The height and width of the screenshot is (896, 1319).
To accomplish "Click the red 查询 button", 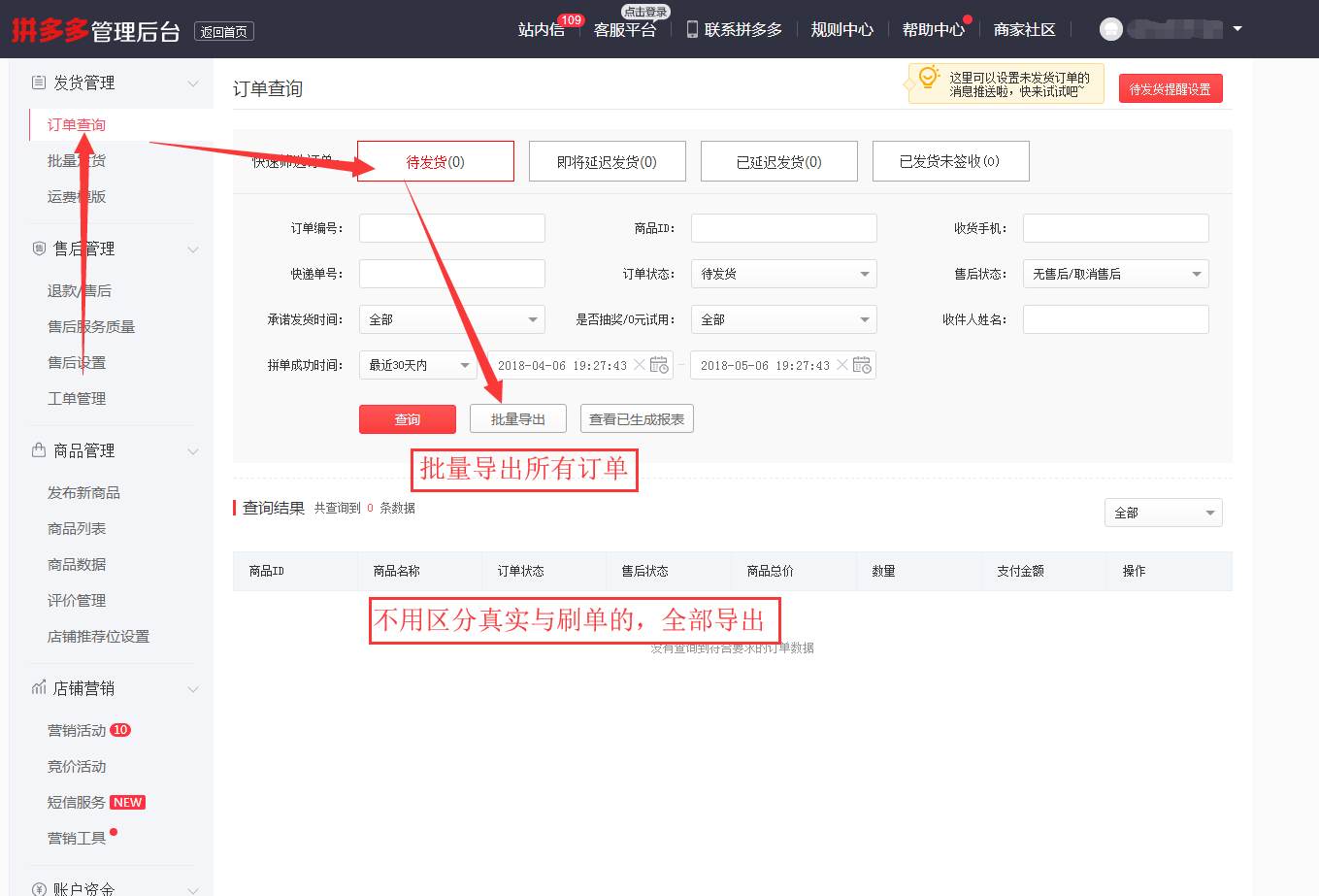I will coord(408,419).
